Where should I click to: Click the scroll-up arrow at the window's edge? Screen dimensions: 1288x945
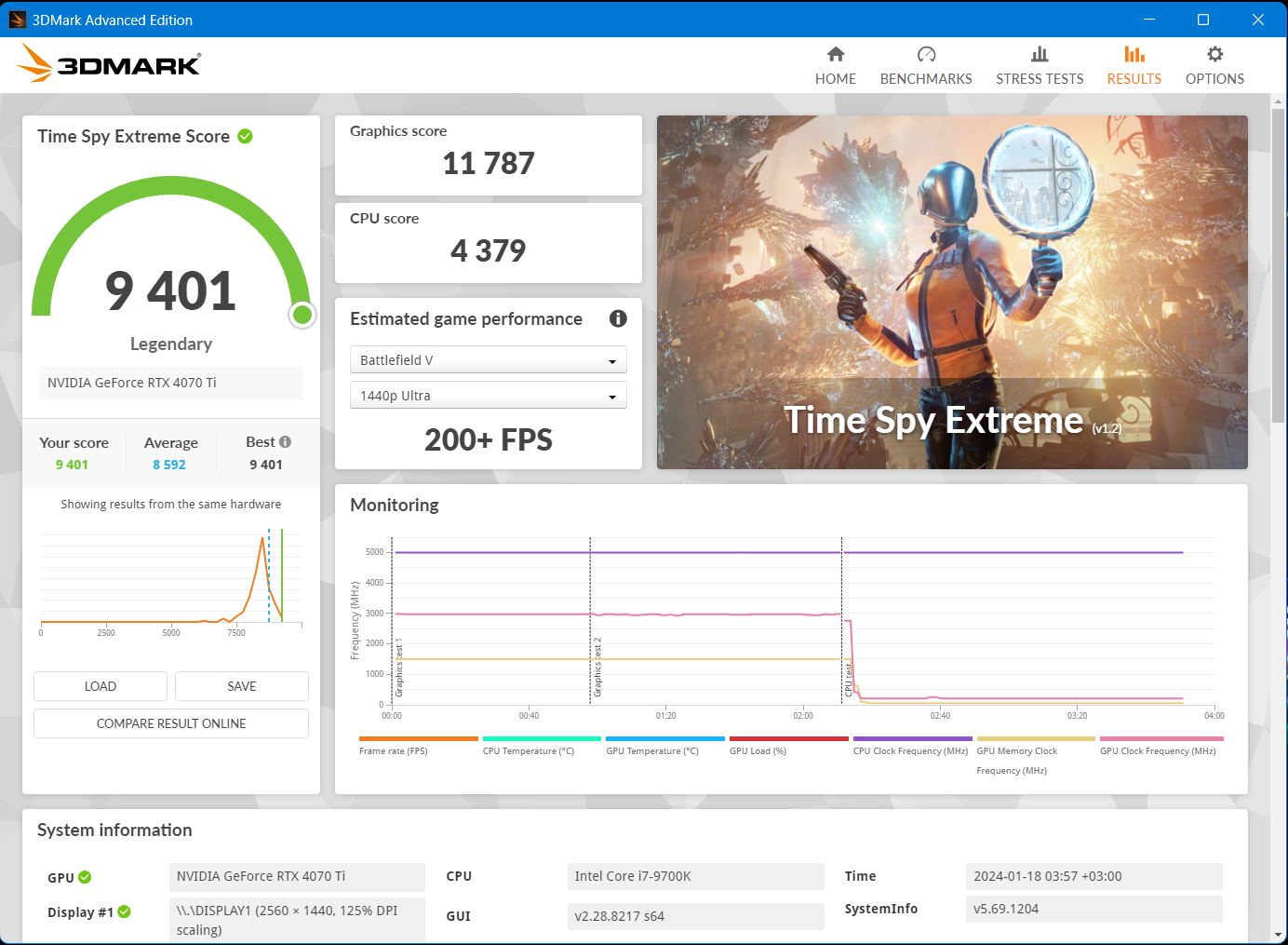tap(1279, 101)
